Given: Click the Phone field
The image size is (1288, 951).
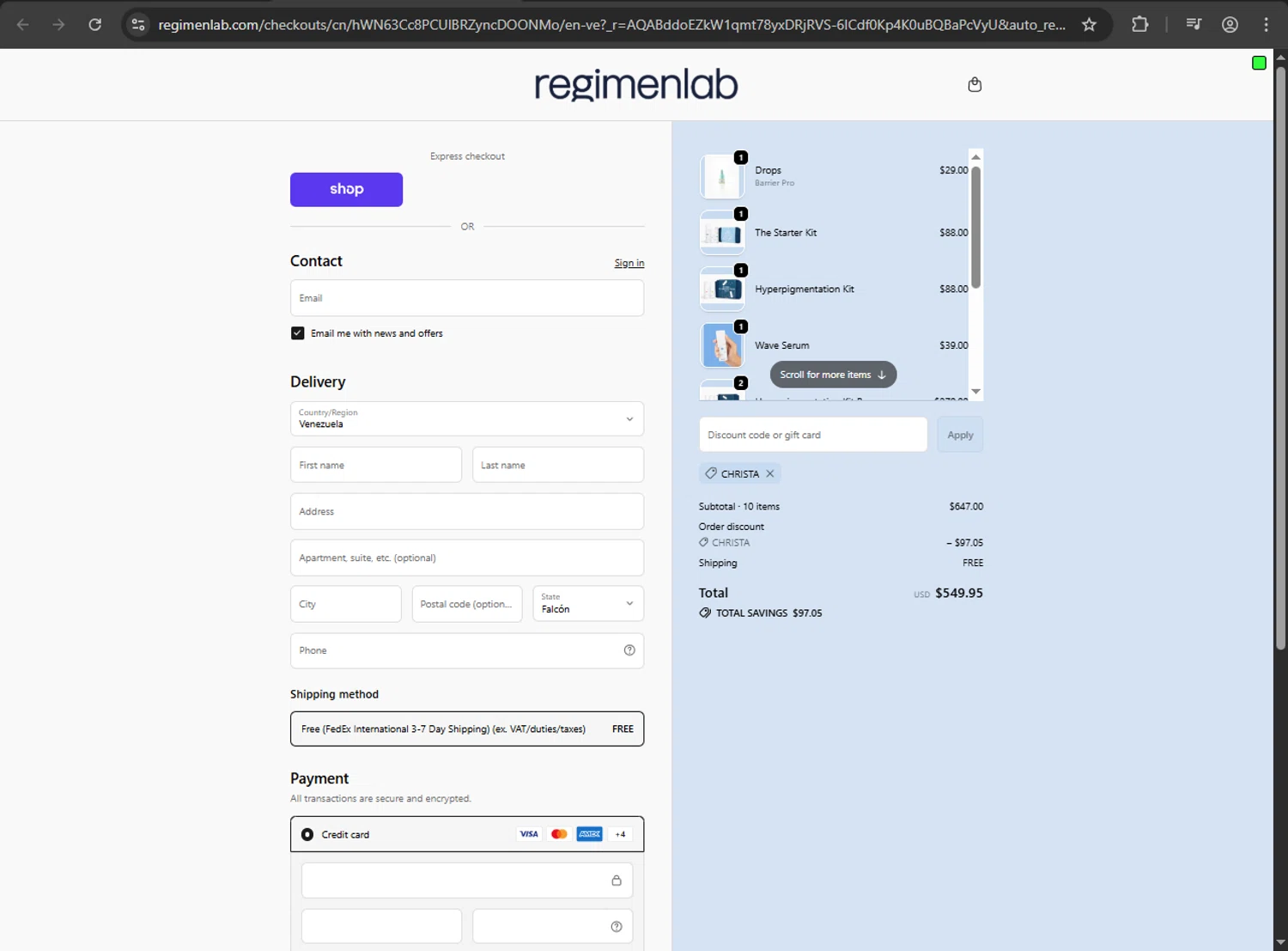Looking at the screenshot, I should 467,650.
